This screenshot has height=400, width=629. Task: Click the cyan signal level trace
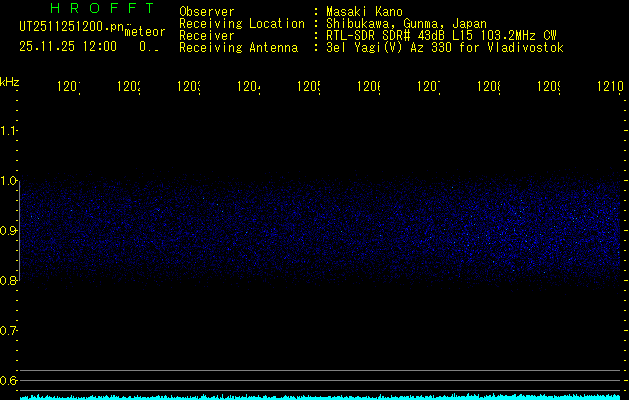coord(320,396)
